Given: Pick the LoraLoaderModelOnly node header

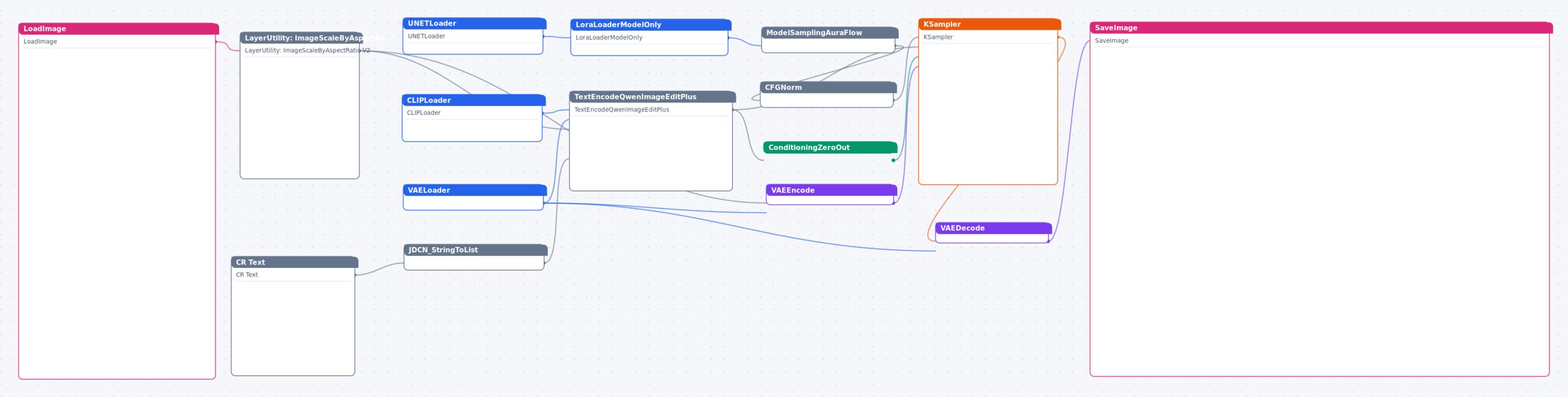Looking at the screenshot, I should pos(651,24).
